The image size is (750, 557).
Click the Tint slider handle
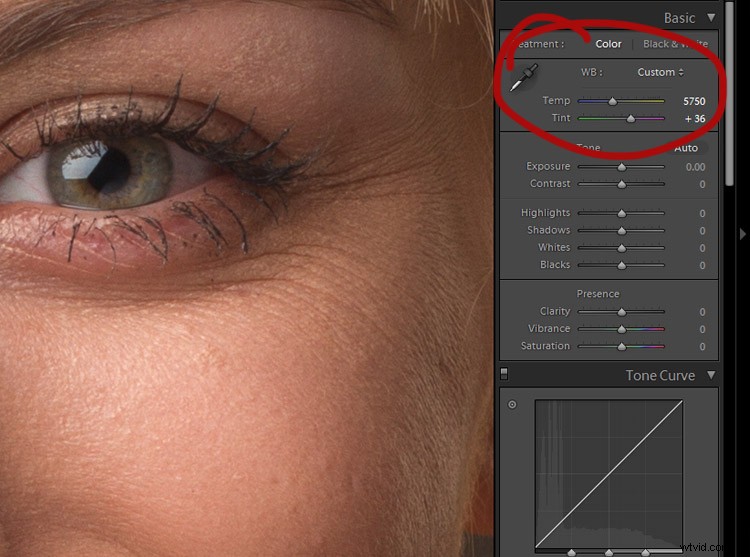(631, 118)
